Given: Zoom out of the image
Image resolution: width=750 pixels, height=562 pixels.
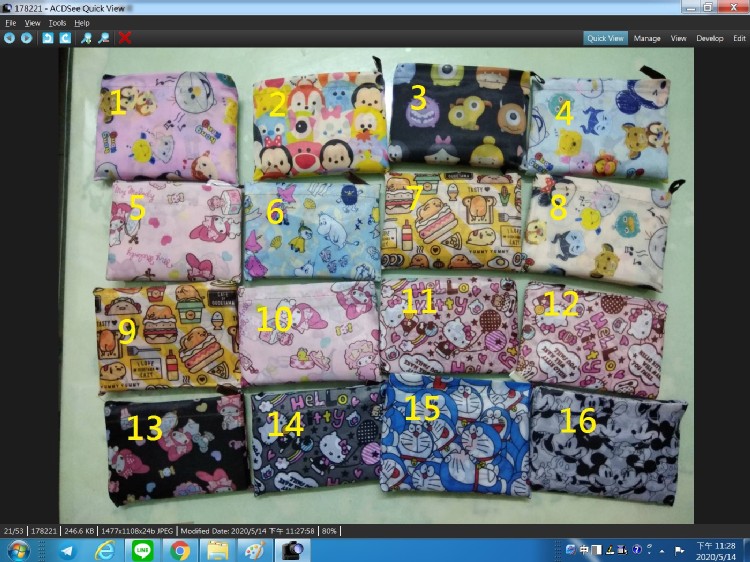Looking at the screenshot, I should tap(104, 38).
